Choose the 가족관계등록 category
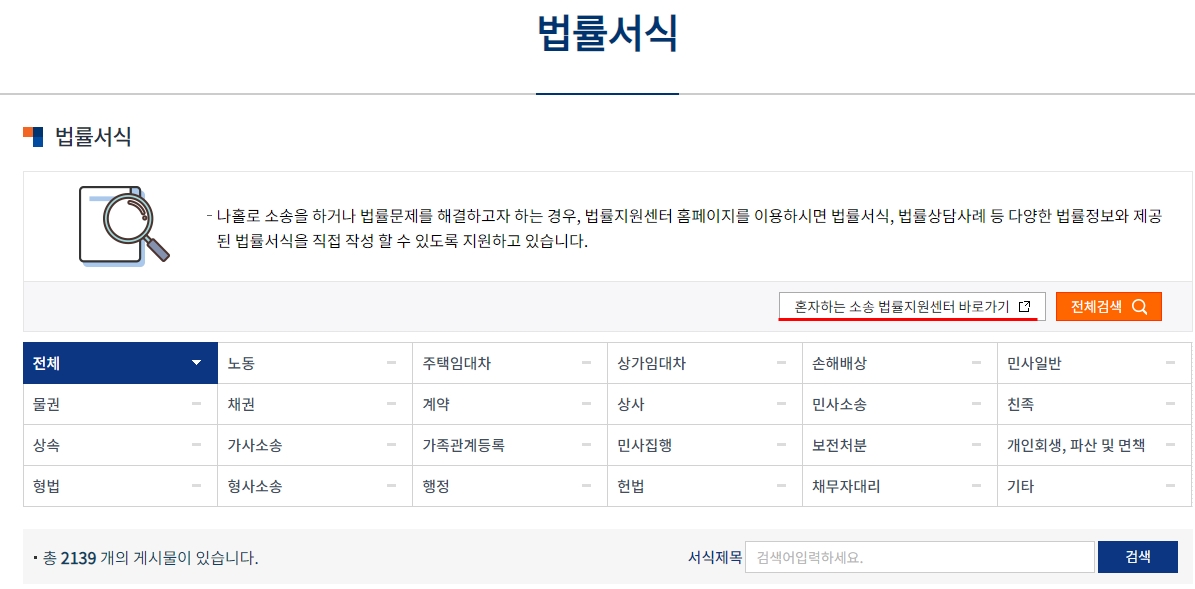 pyautogui.click(x=510, y=445)
